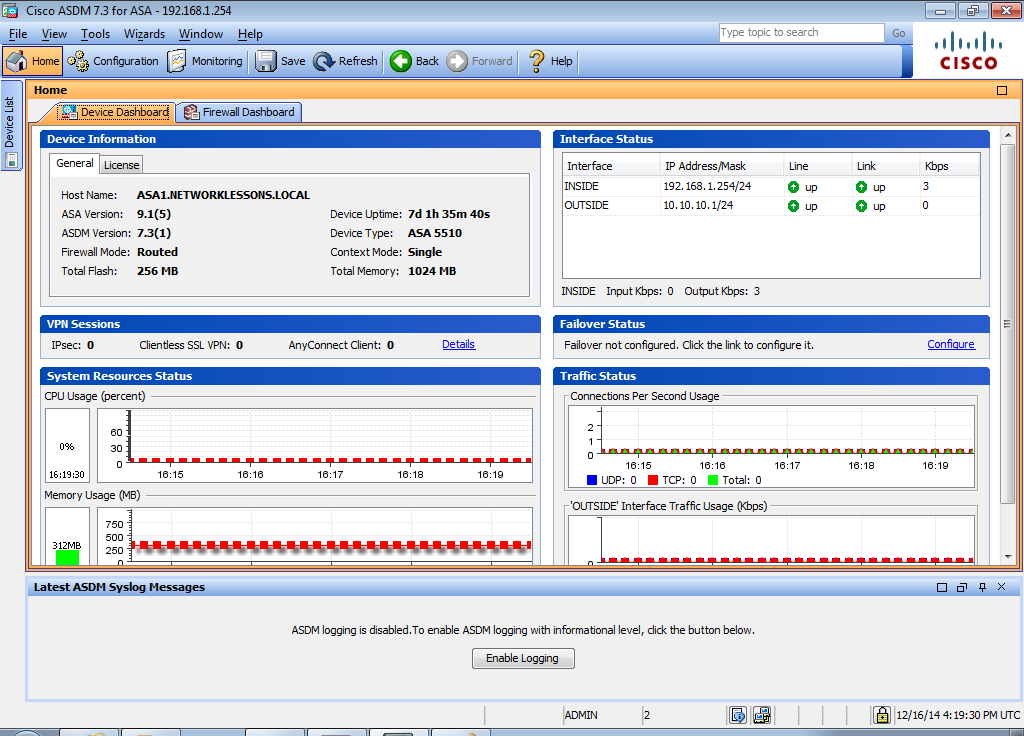Click the 'Type topic to search' field
Image resolution: width=1024 pixels, height=736 pixels.
pyautogui.click(x=800, y=33)
